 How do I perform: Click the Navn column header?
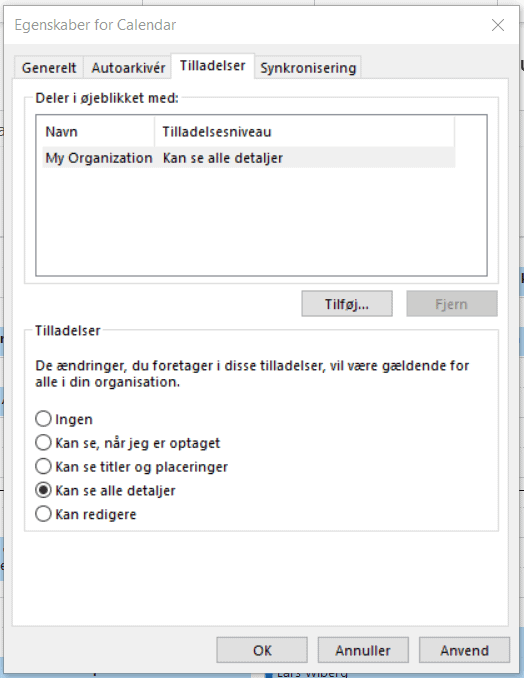(99, 131)
